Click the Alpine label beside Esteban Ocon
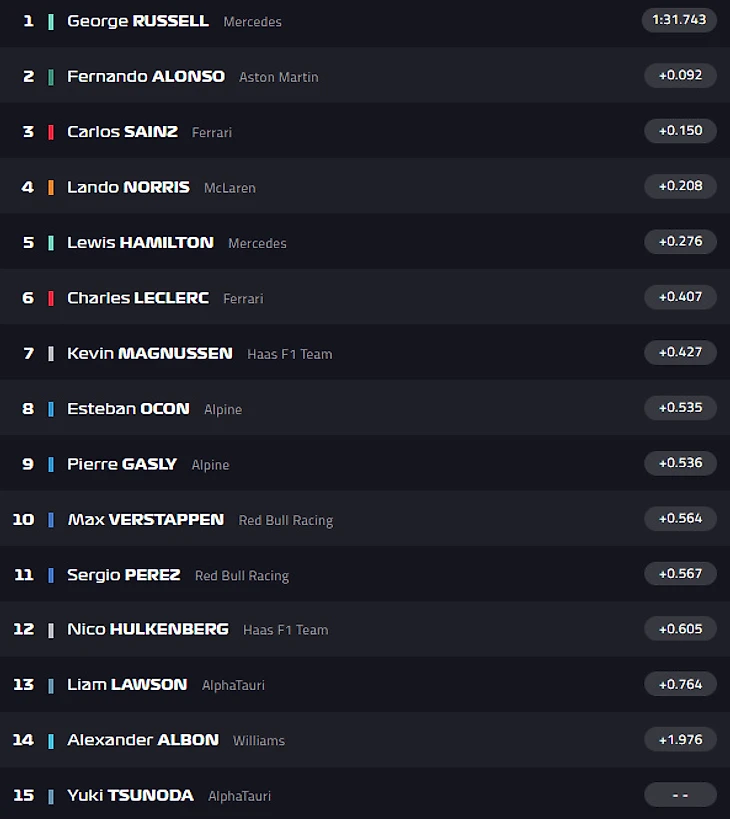This screenshot has height=819, width=730. [x=223, y=409]
